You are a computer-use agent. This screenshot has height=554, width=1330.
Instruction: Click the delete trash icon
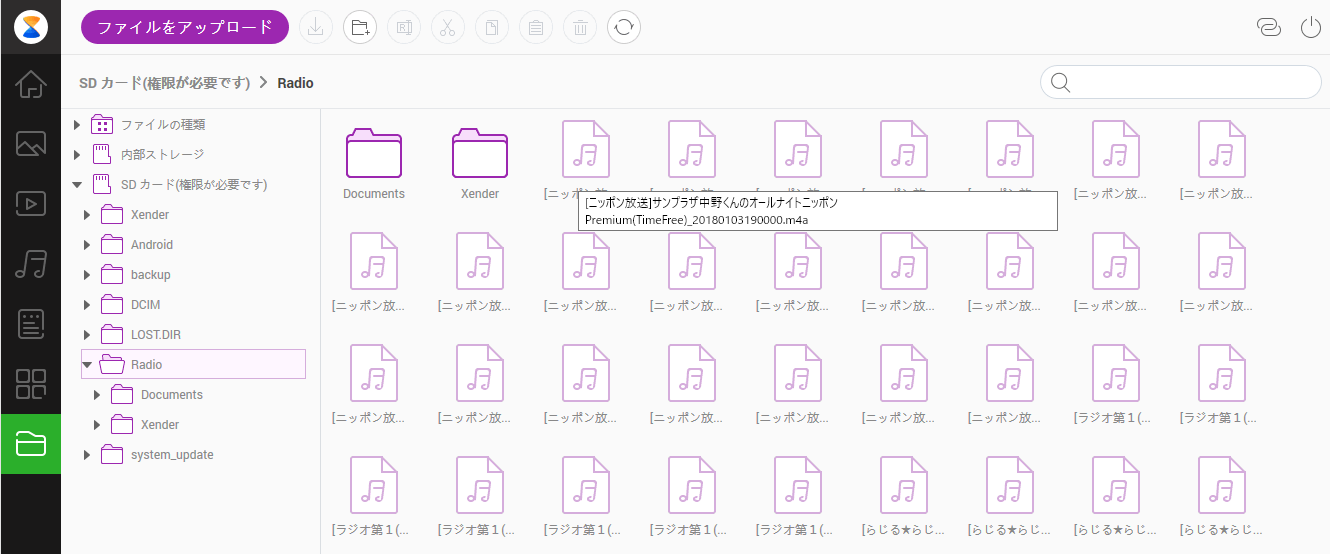click(x=579, y=27)
